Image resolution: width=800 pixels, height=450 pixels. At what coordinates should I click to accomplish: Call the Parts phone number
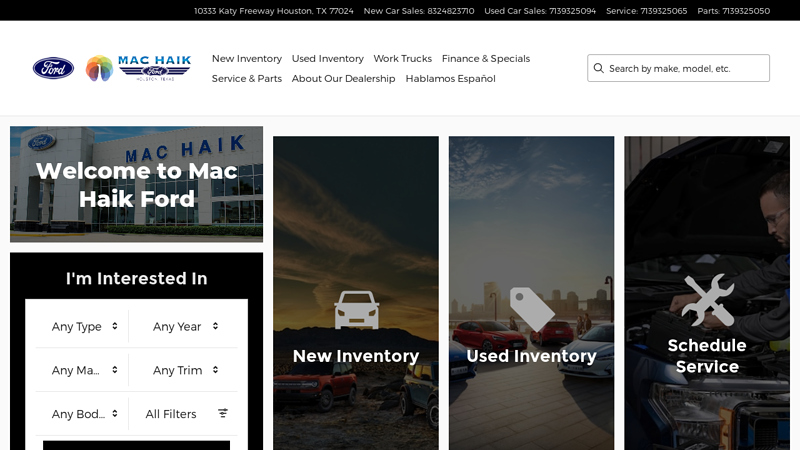pos(734,11)
